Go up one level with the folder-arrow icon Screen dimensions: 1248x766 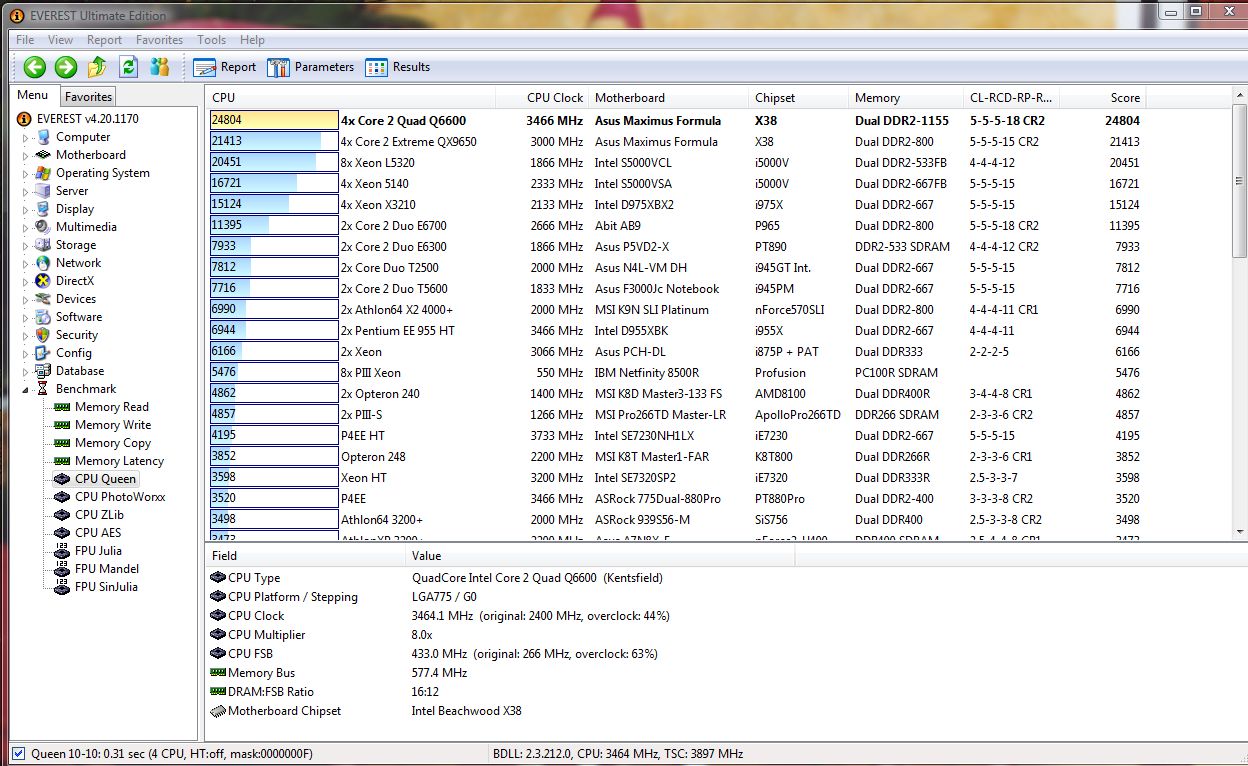pyautogui.click(x=97, y=67)
